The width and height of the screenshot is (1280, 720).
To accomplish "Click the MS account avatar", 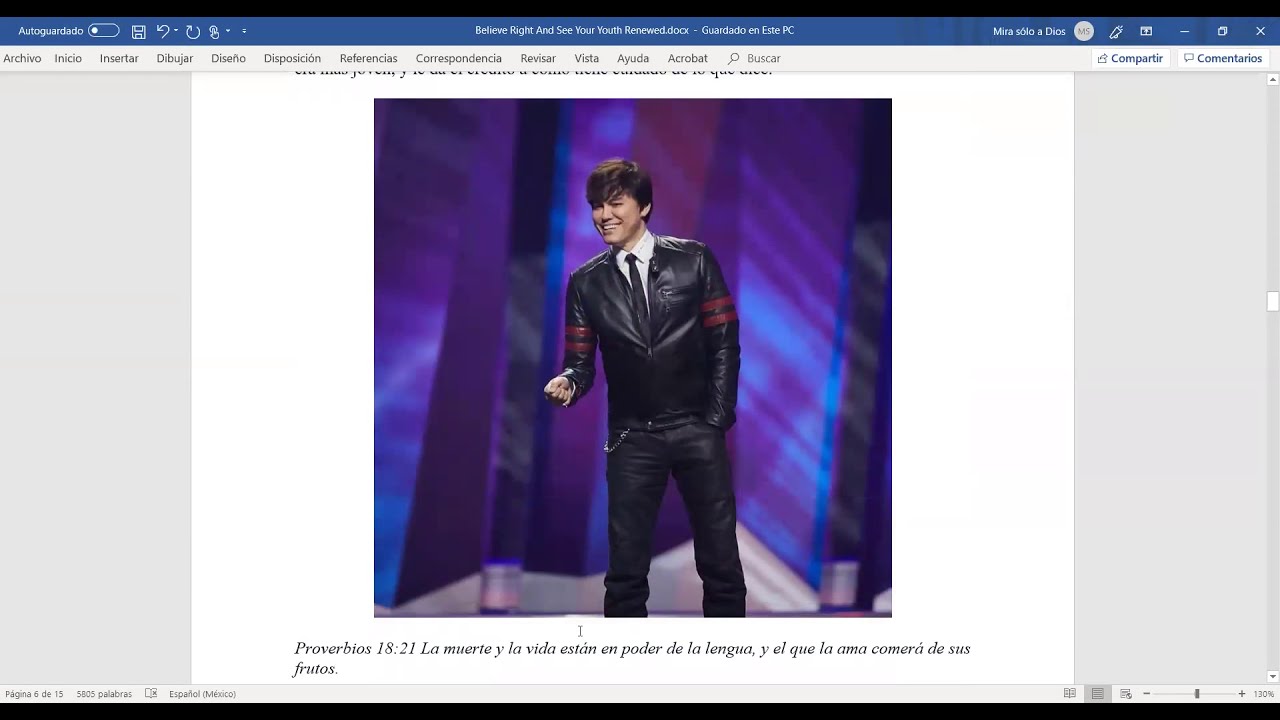I will pos(1084,31).
